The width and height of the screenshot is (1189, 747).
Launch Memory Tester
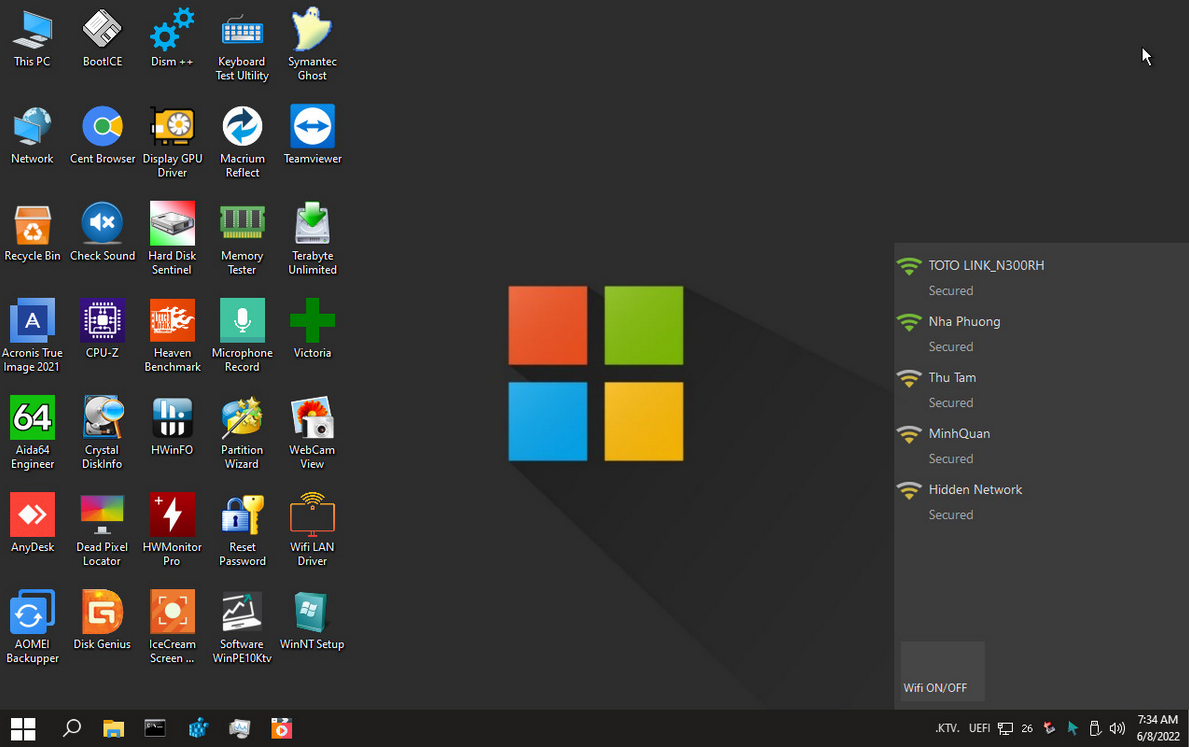(242, 239)
